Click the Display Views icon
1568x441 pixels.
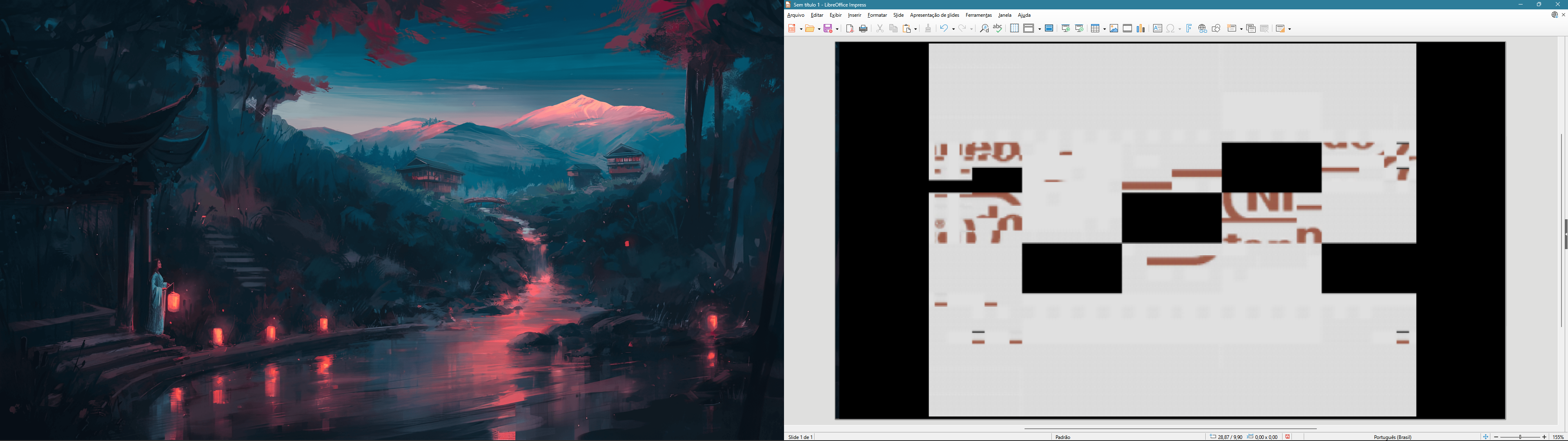1029,29
